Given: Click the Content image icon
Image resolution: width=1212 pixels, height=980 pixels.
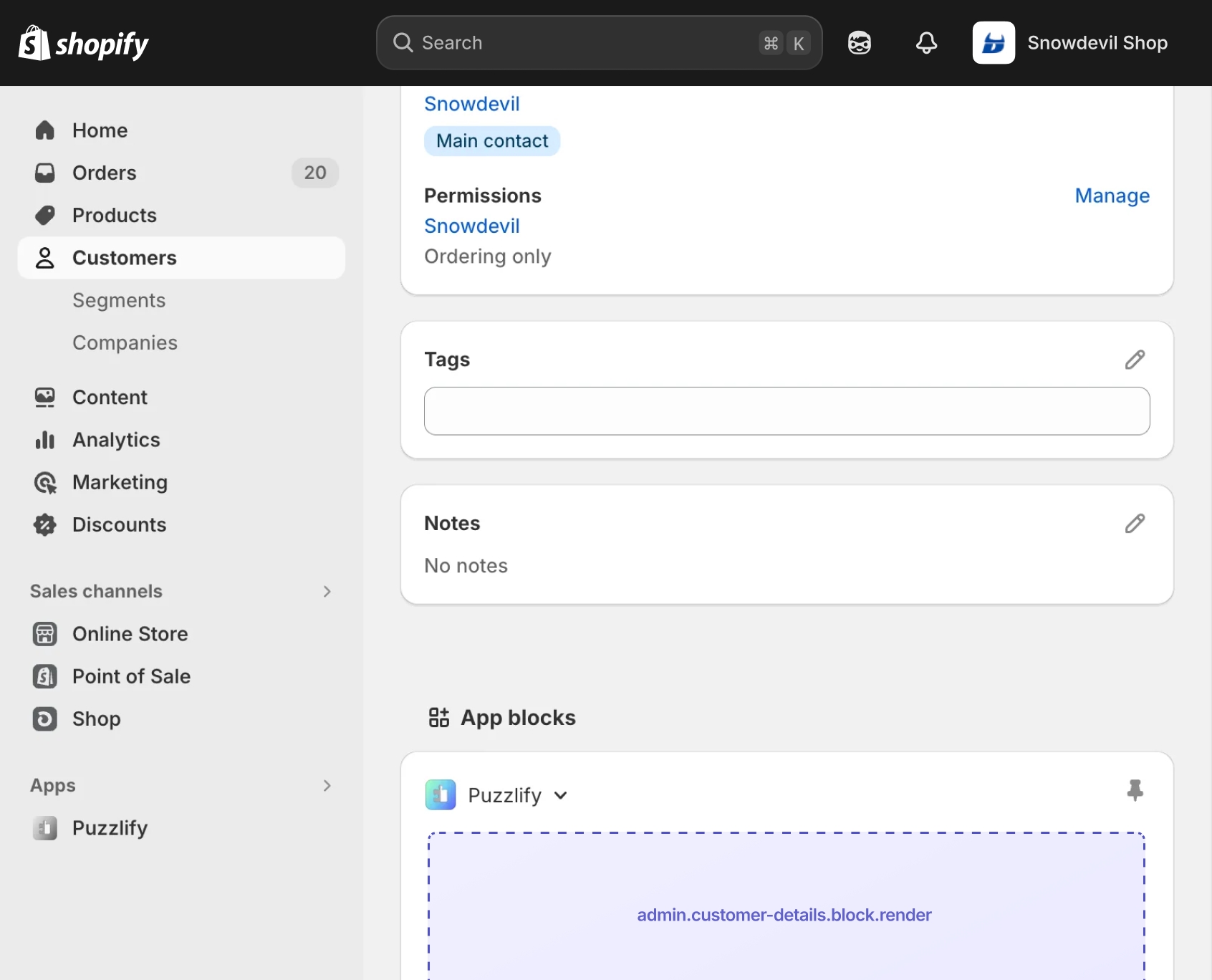Looking at the screenshot, I should pyautogui.click(x=45, y=398).
